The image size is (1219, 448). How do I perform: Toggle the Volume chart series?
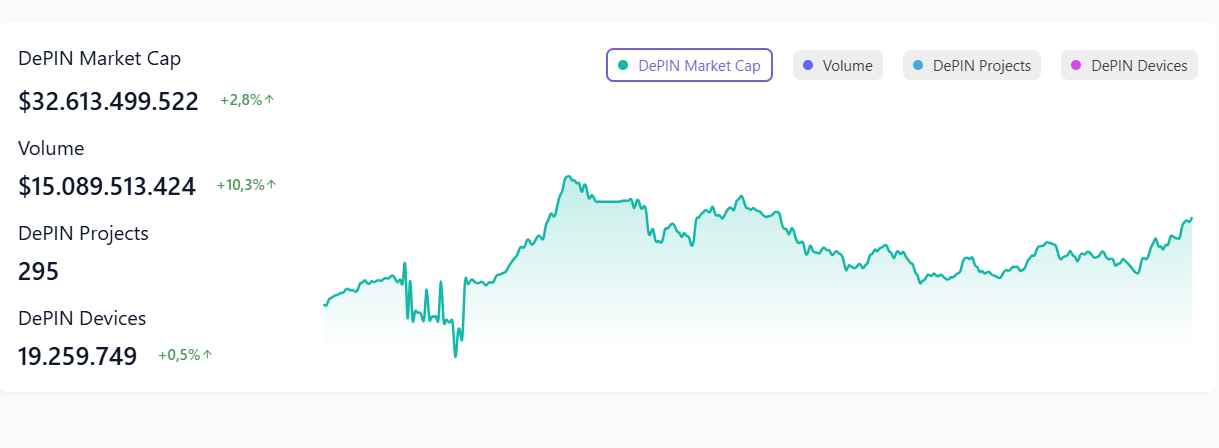pos(837,66)
